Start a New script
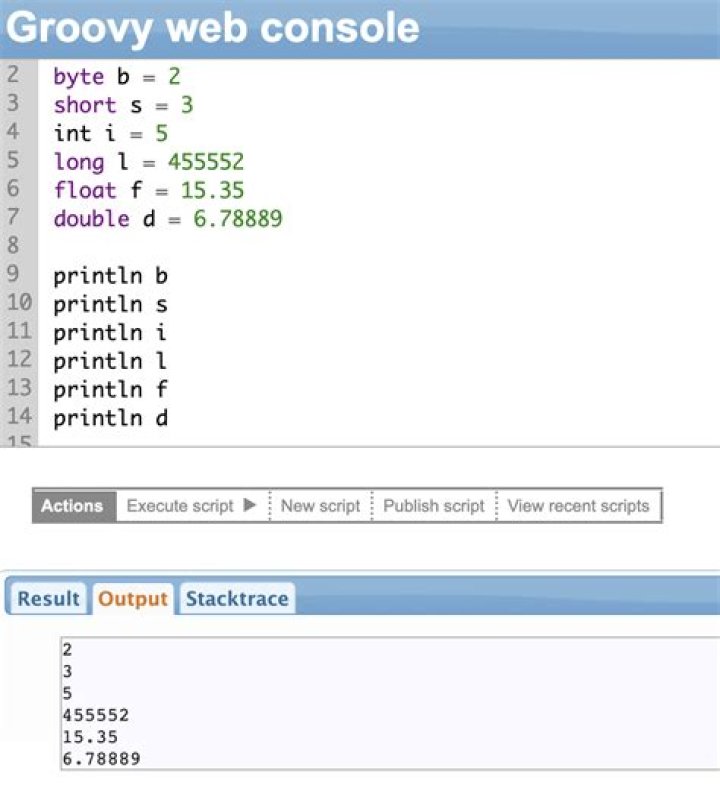Screen dimensions: 720x785 320,506
